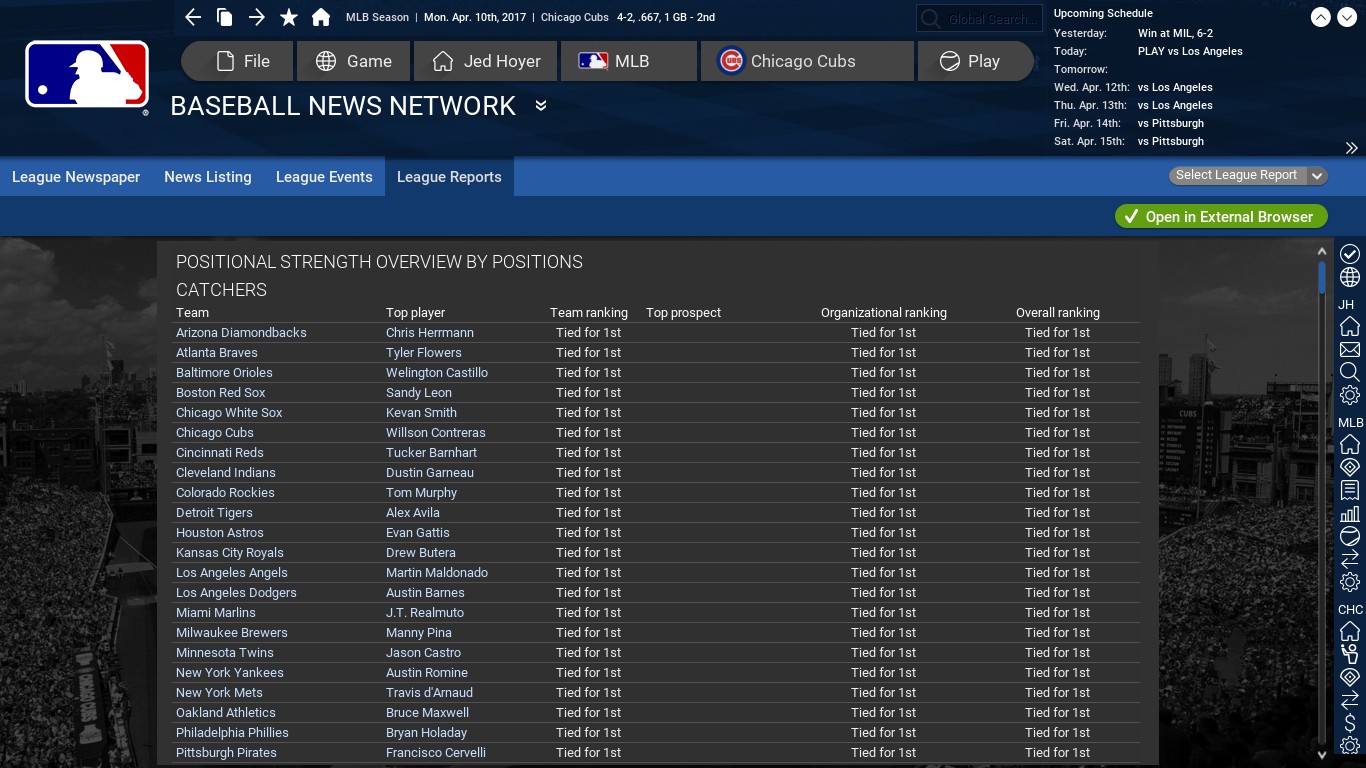Open the mail envelope icon in sidebar
The height and width of the screenshot is (768, 1366).
1350,350
